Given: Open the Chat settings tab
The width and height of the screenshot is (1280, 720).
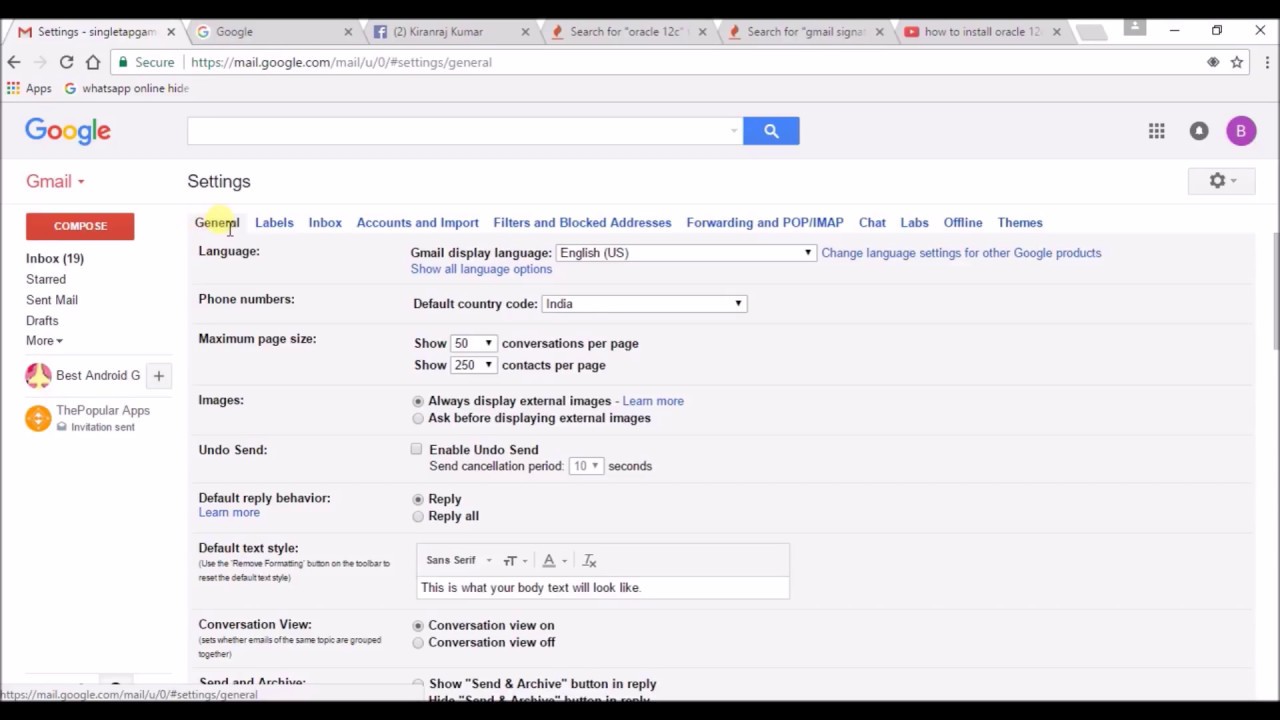Looking at the screenshot, I should coord(872,223).
